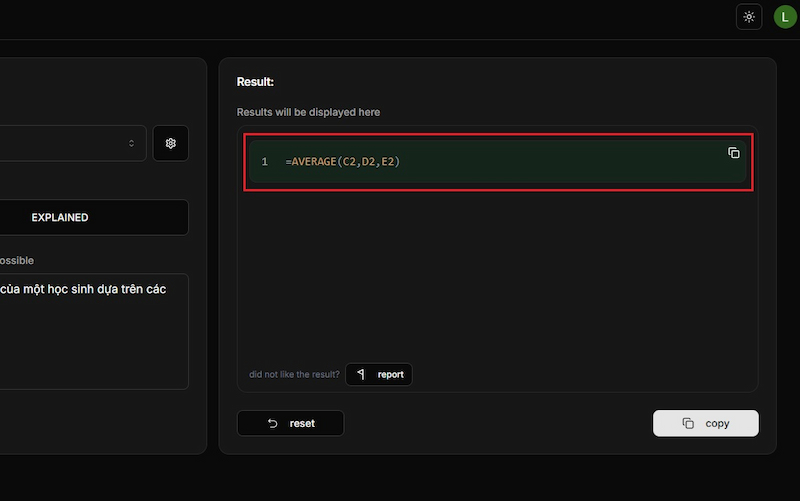The height and width of the screenshot is (501, 800).
Task: Open the green L user avatar menu
Action: (x=784, y=17)
